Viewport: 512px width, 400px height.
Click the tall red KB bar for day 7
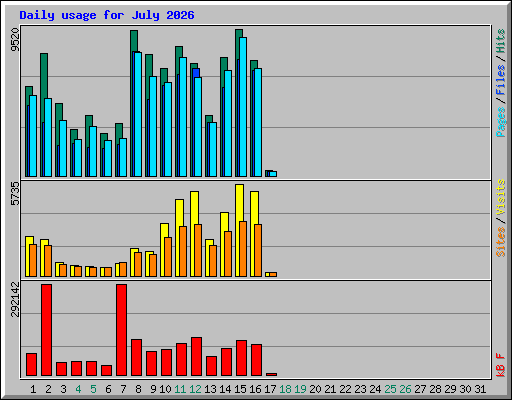tap(122, 330)
